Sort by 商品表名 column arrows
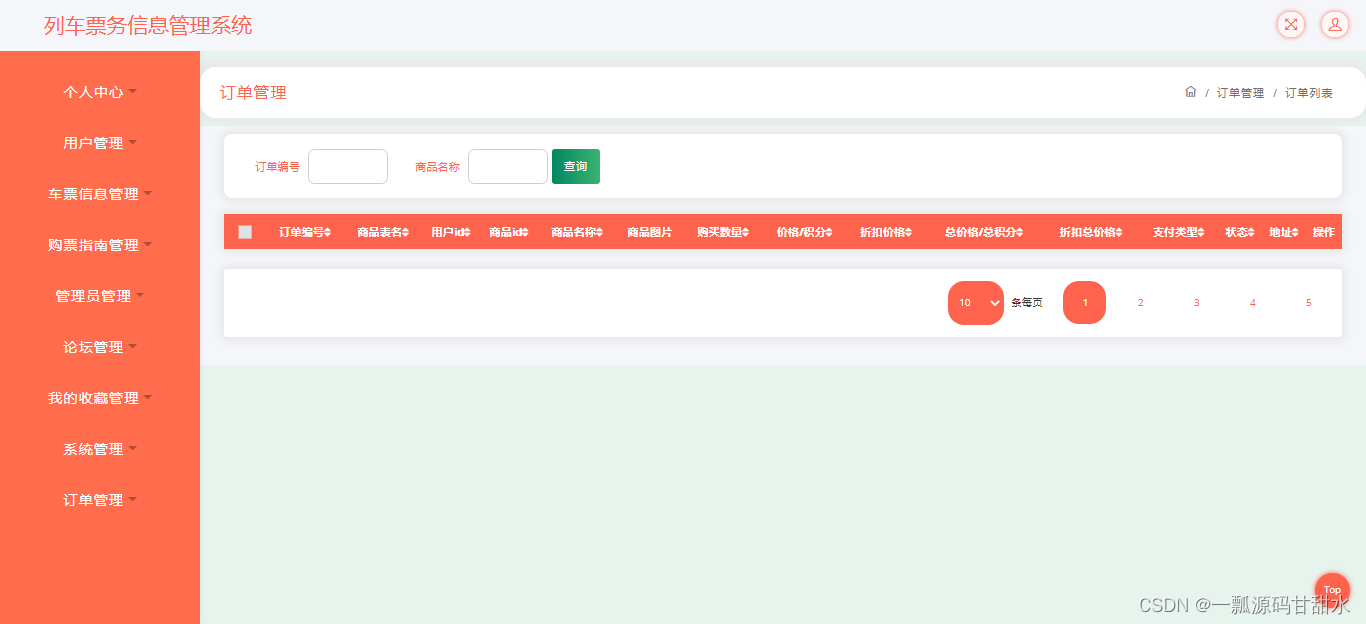Screen dimensions: 1366x624 405,232
